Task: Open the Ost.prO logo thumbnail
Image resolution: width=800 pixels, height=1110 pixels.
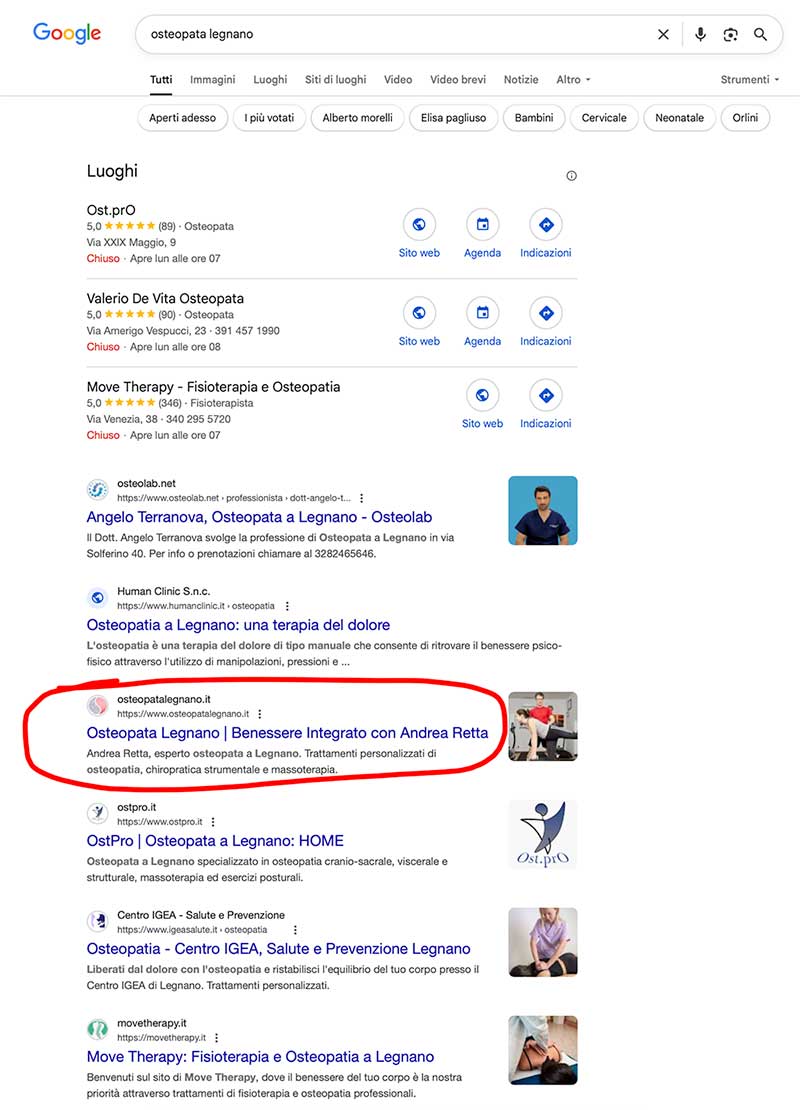Action: pyautogui.click(x=543, y=835)
